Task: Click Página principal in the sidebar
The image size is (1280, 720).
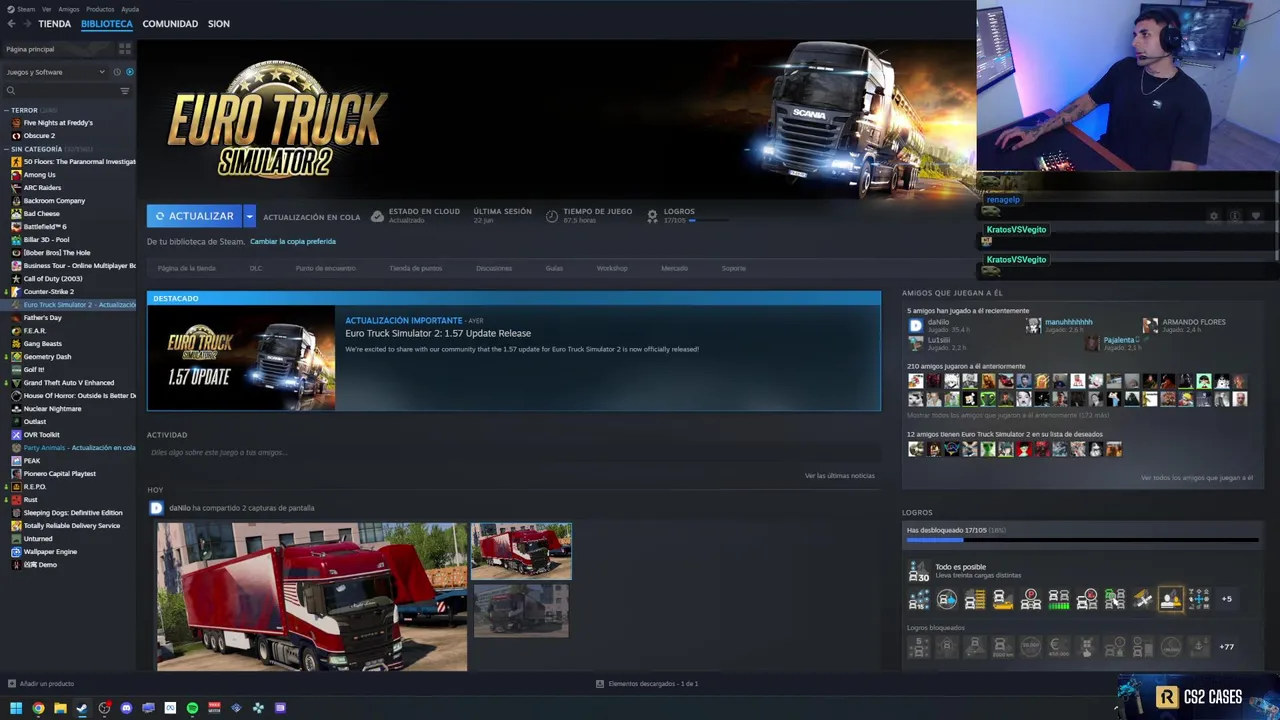Action: click(30, 49)
